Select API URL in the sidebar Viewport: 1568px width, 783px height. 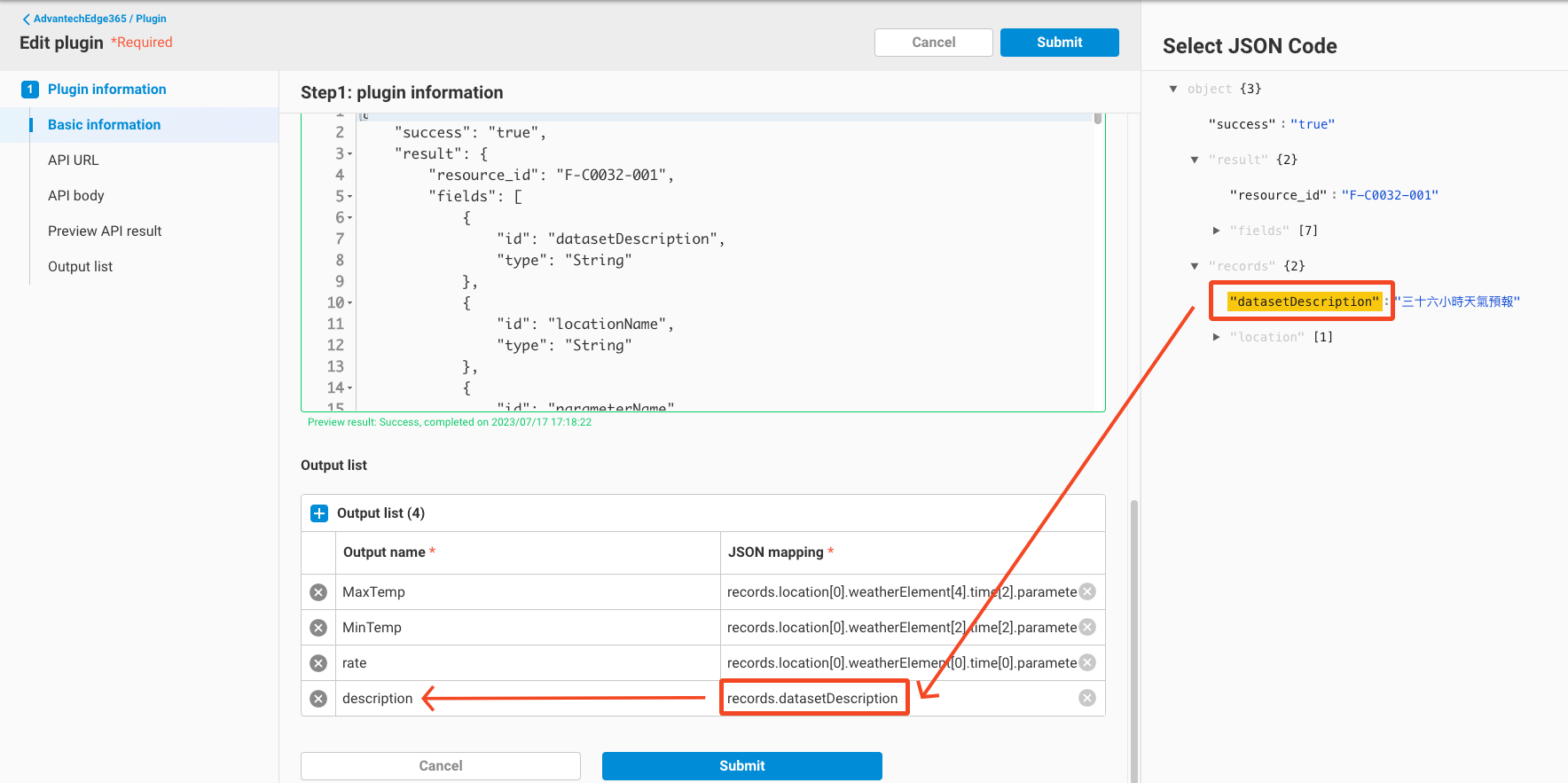tap(74, 161)
